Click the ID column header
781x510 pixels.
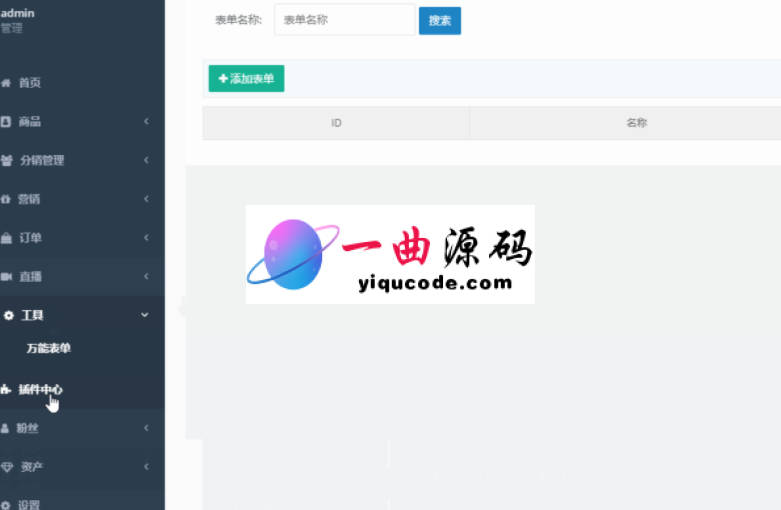pos(336,123)
